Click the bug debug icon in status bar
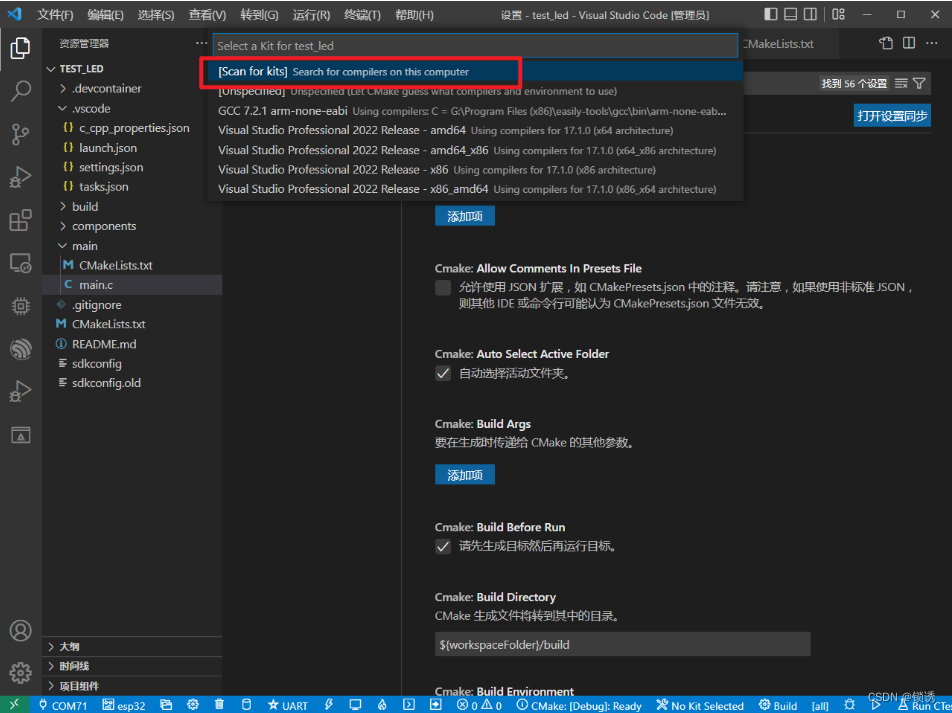 [x=849, y=705]
